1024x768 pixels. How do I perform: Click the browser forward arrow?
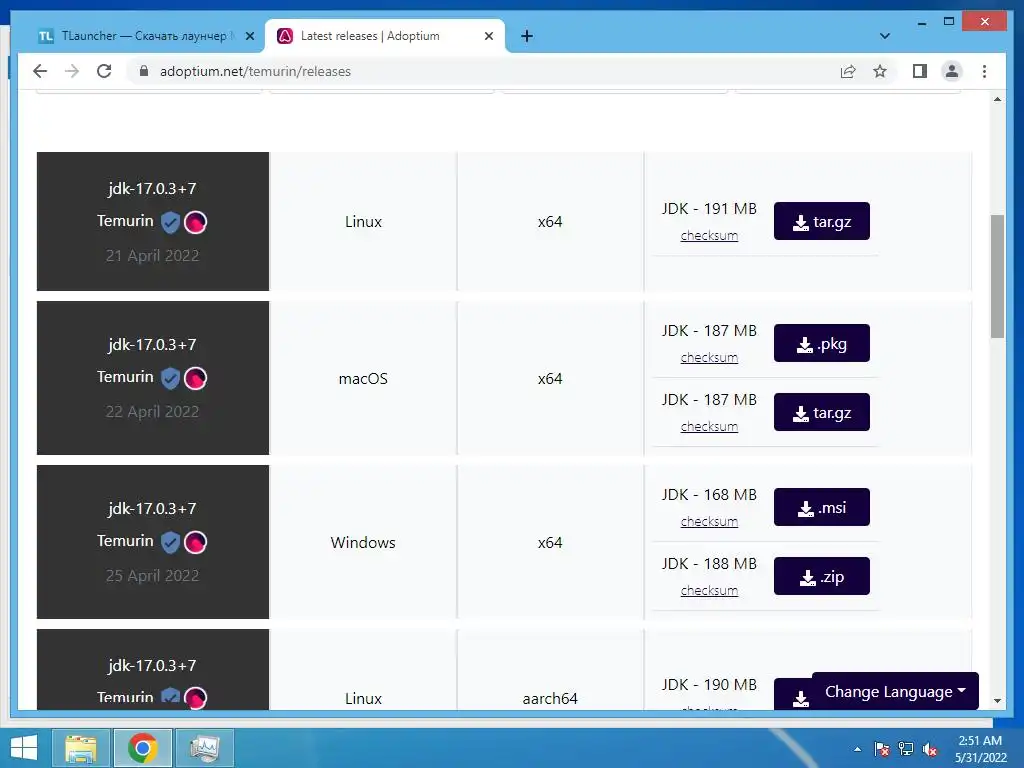click(72, 71)
